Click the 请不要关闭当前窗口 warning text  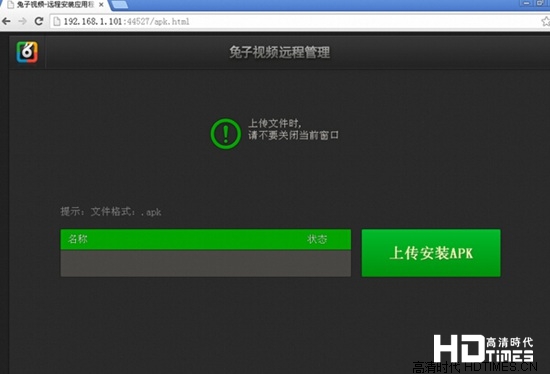(x=294, y=135)
